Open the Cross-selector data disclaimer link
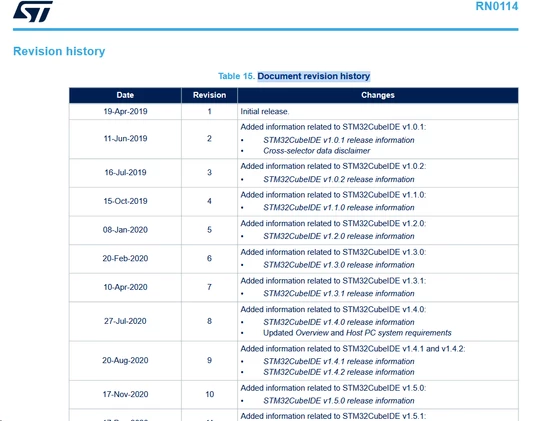This screenshot has width=535, height=421. click(316, 151)
